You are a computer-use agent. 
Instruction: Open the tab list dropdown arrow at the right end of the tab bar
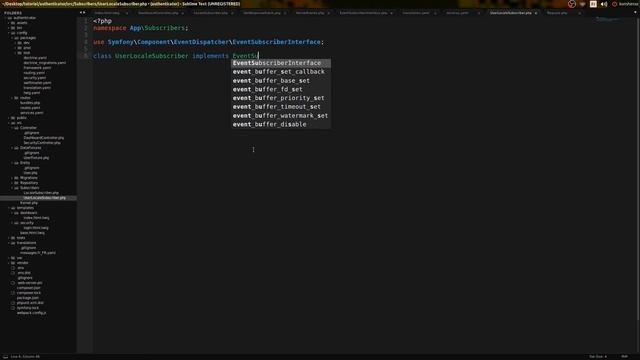[x=635, y=13]
